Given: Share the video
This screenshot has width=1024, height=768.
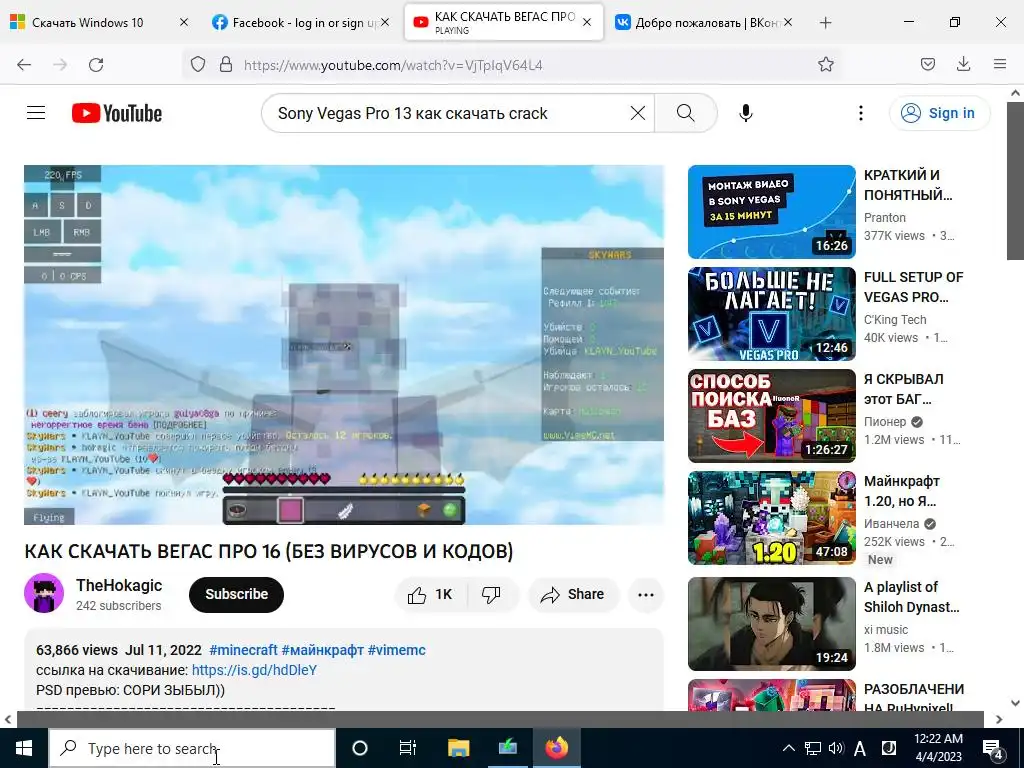Looking at the screenshot, I should [x=573, y=594].
